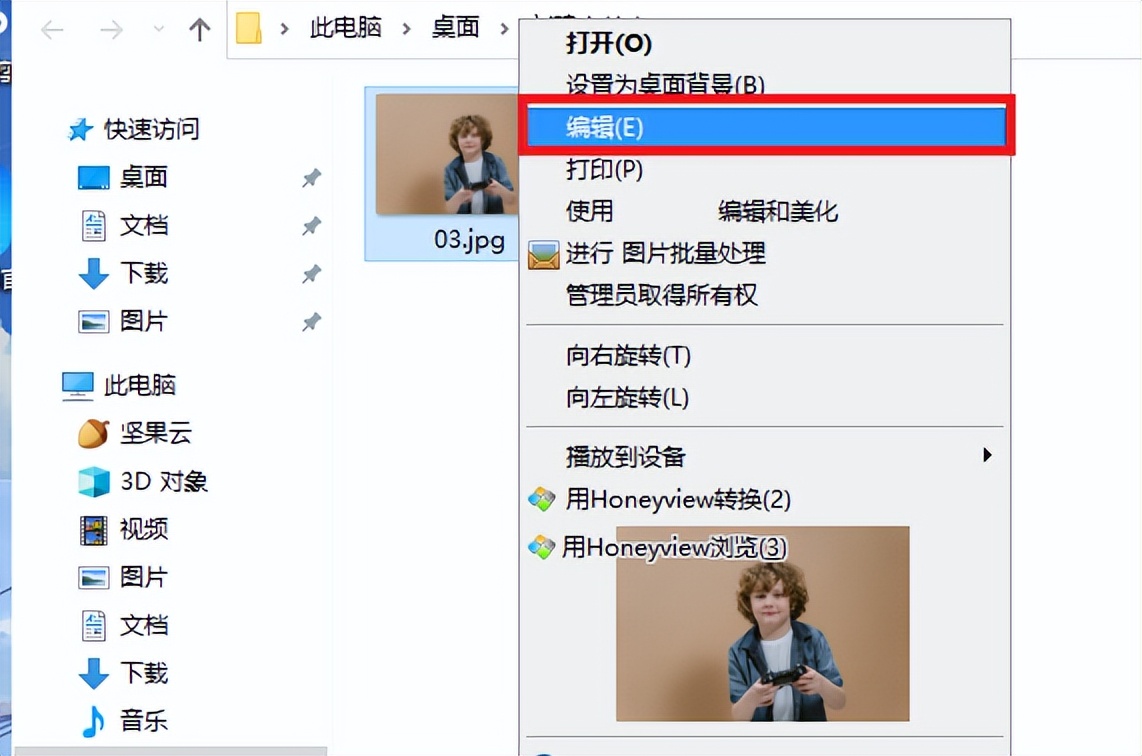Open 下载 under 此电脑
This screenshot has height=756, width=1142.
pos(143,674)
